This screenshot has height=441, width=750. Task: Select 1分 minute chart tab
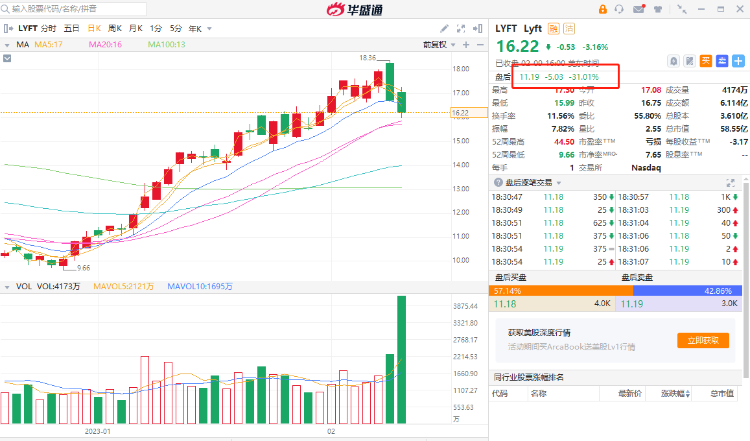click(156, 29)
